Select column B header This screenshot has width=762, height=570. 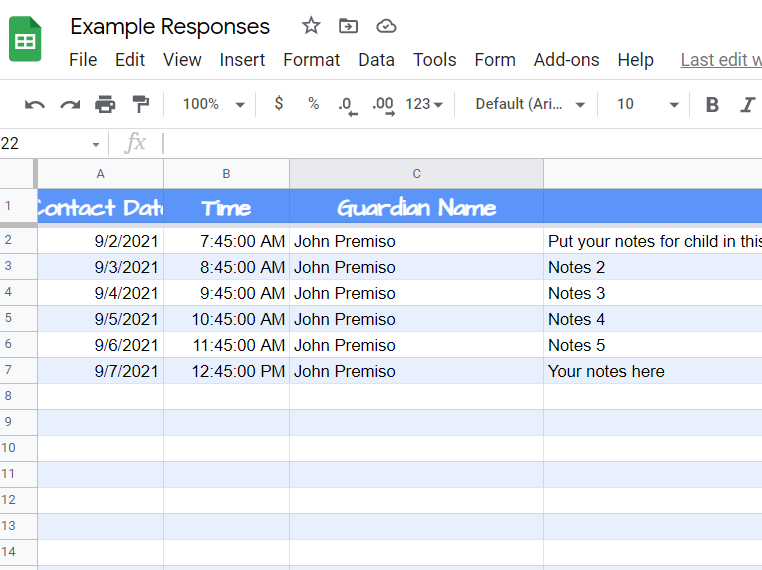point(226,173)
